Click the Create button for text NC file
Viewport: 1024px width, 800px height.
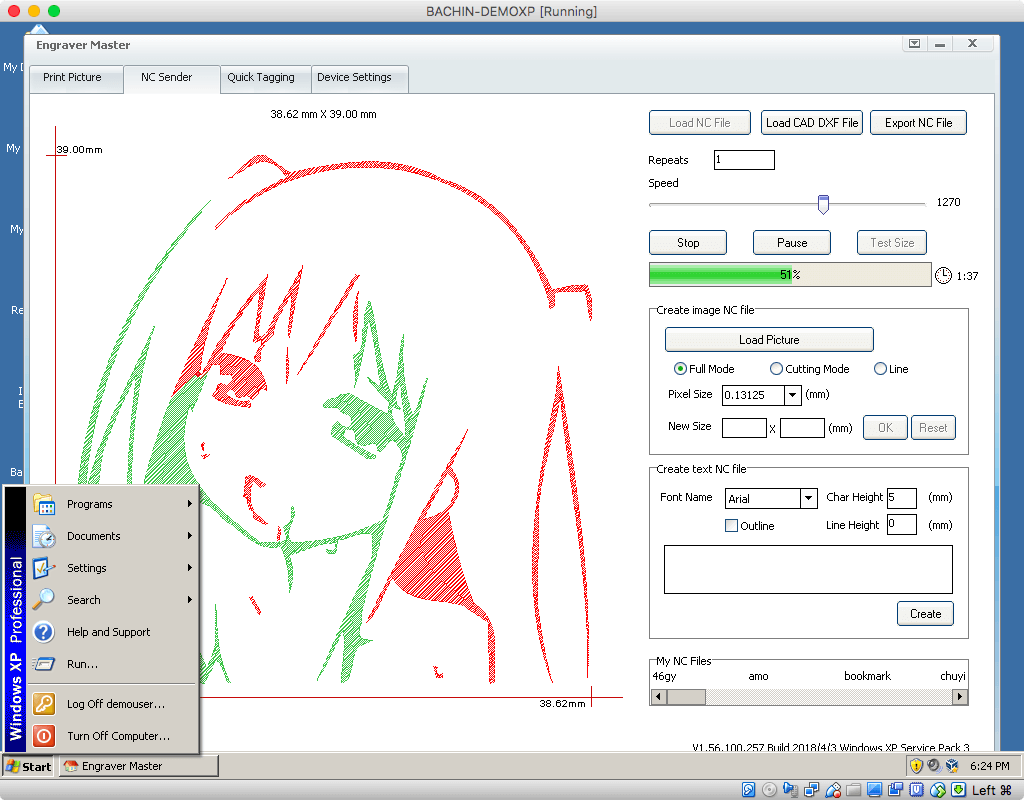click(x=925, y=614)
